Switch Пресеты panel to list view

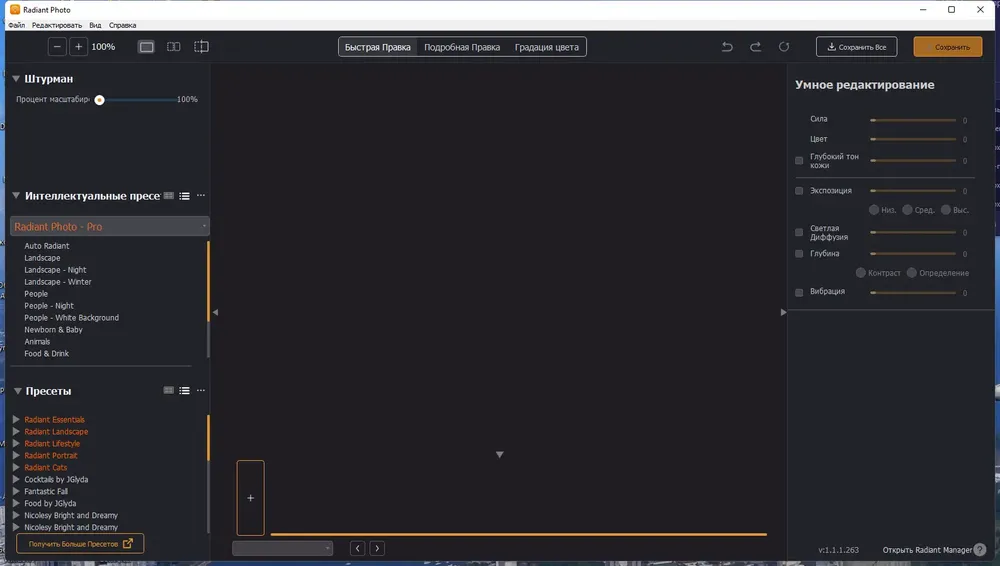point(184,391)
